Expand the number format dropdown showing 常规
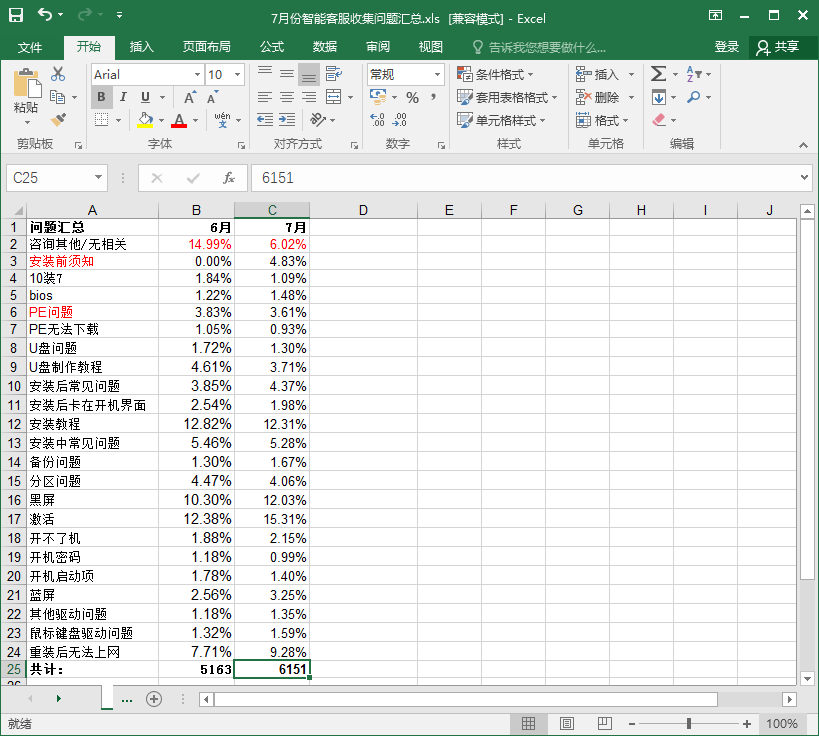 tap(437, 74)
